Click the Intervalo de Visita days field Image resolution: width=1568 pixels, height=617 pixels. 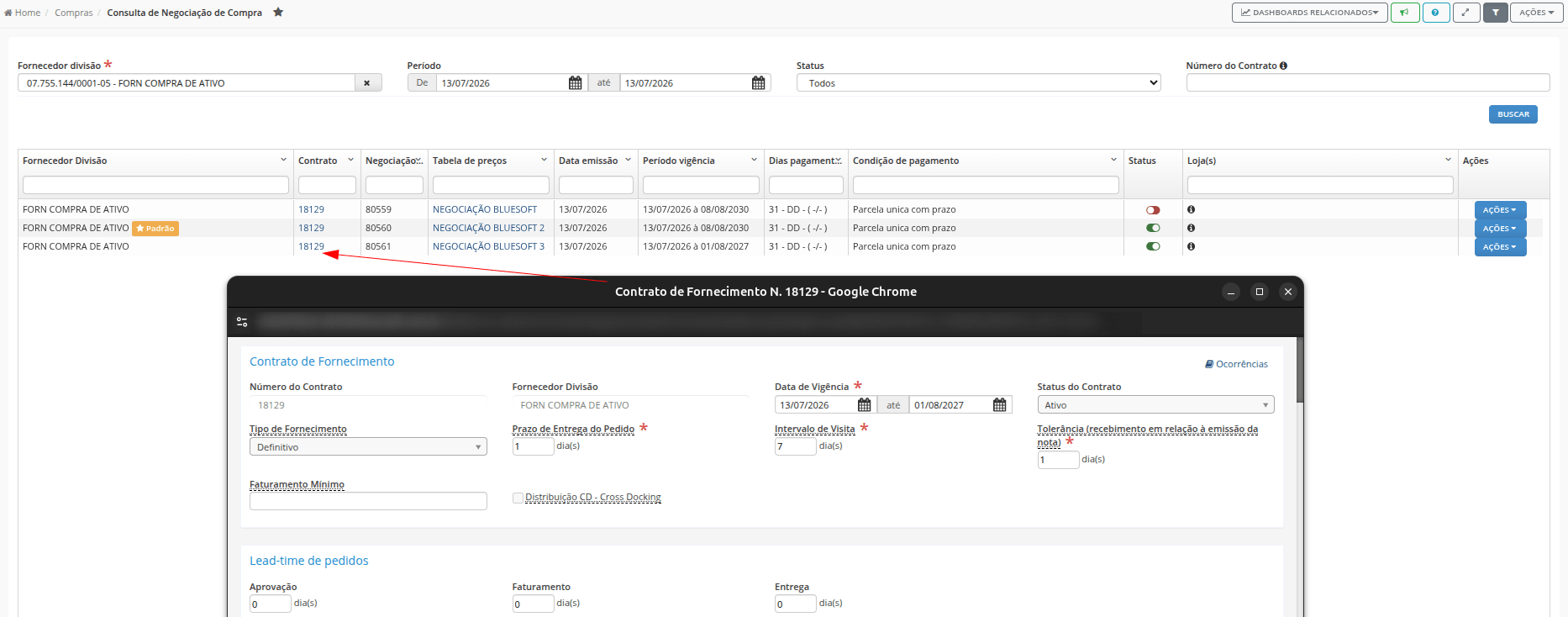coord(795,446)
